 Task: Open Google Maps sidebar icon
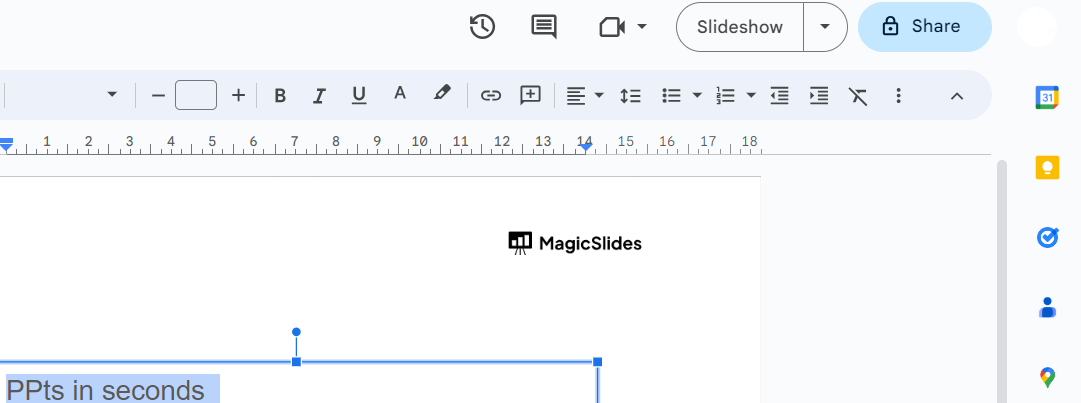1047,377
